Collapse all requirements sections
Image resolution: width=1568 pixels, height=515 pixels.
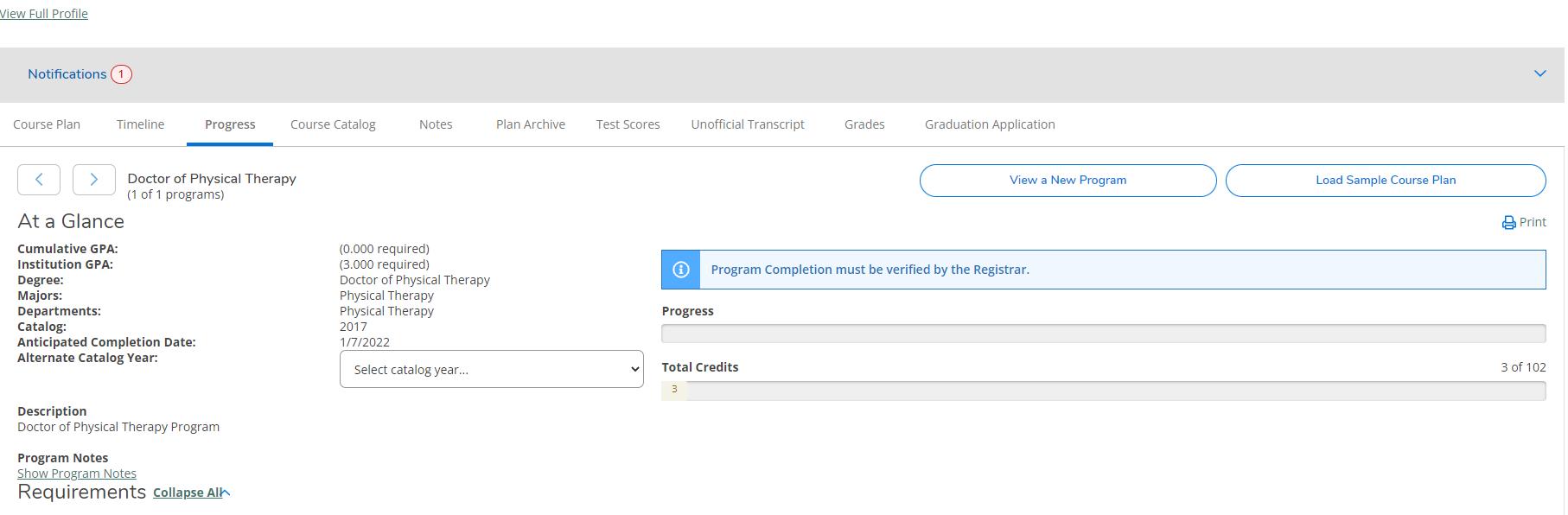point(188,493)
